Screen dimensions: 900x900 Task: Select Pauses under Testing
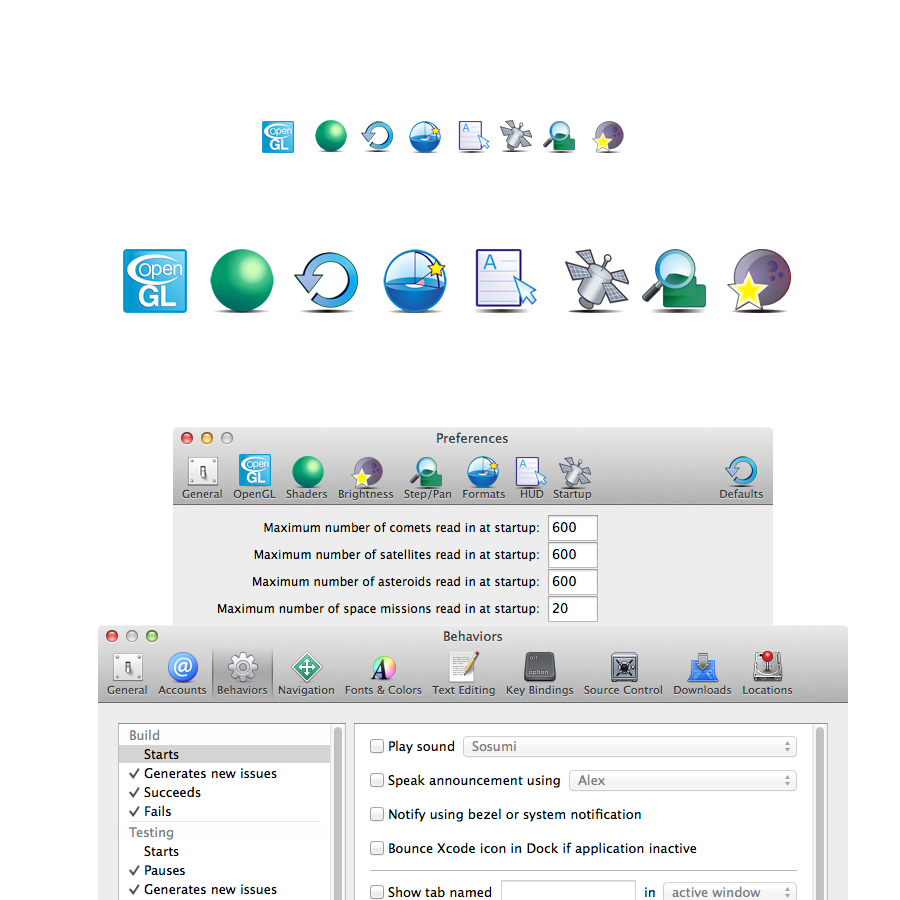pos(224,870)
